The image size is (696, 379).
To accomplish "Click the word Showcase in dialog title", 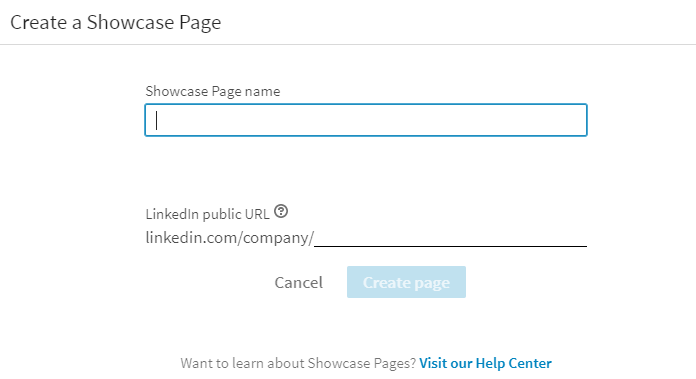I will click(130, 22).
